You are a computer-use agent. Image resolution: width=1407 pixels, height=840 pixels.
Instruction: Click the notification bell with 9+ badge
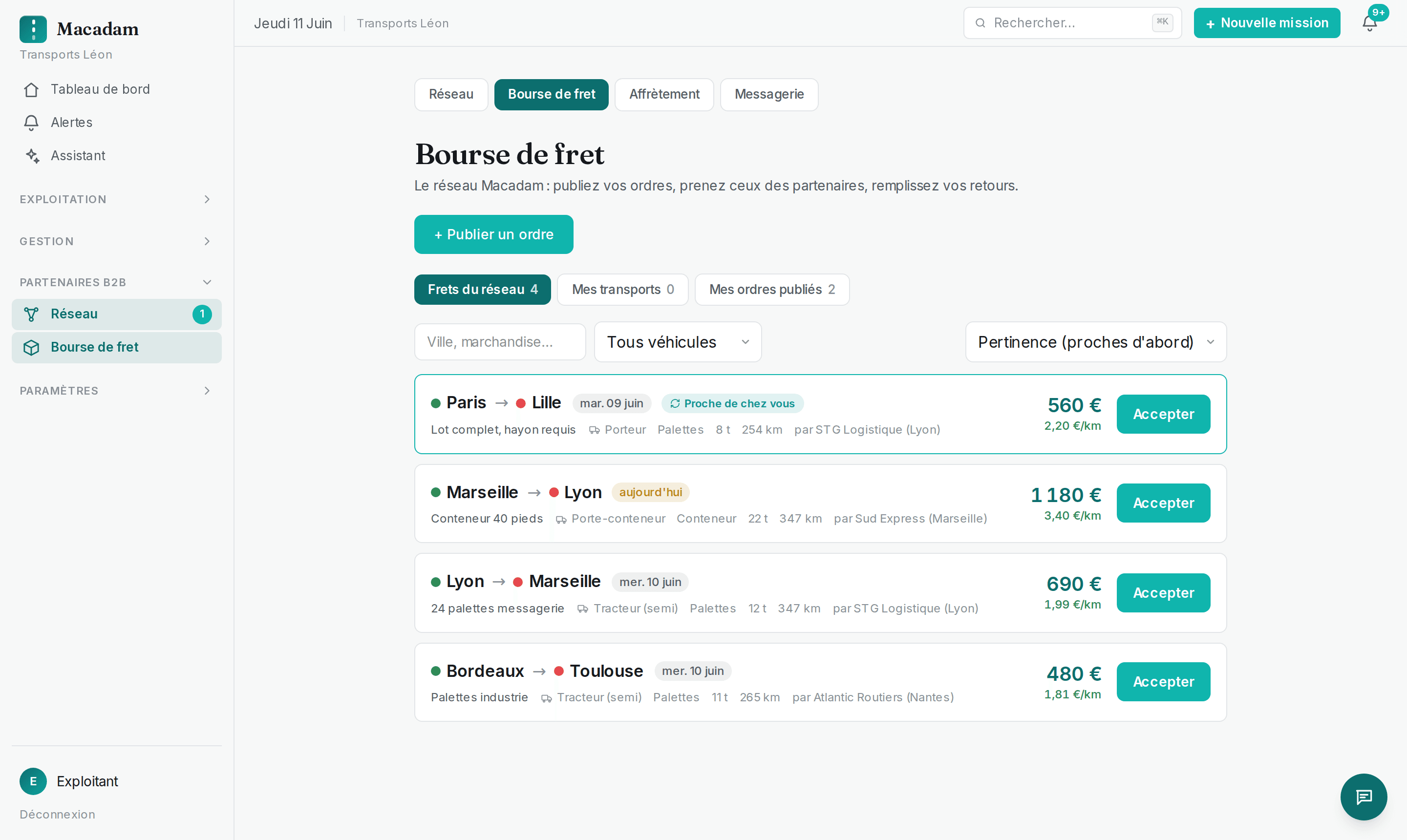click(1370, 22)
